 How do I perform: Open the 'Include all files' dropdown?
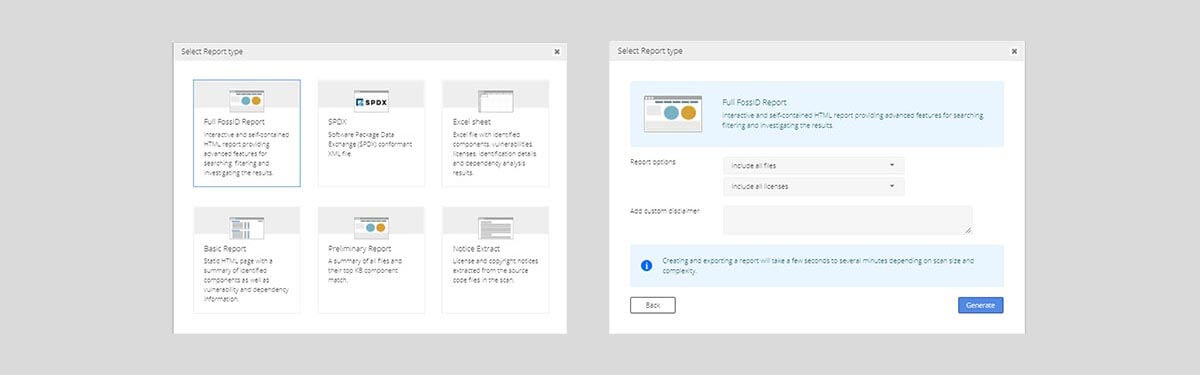813,165
